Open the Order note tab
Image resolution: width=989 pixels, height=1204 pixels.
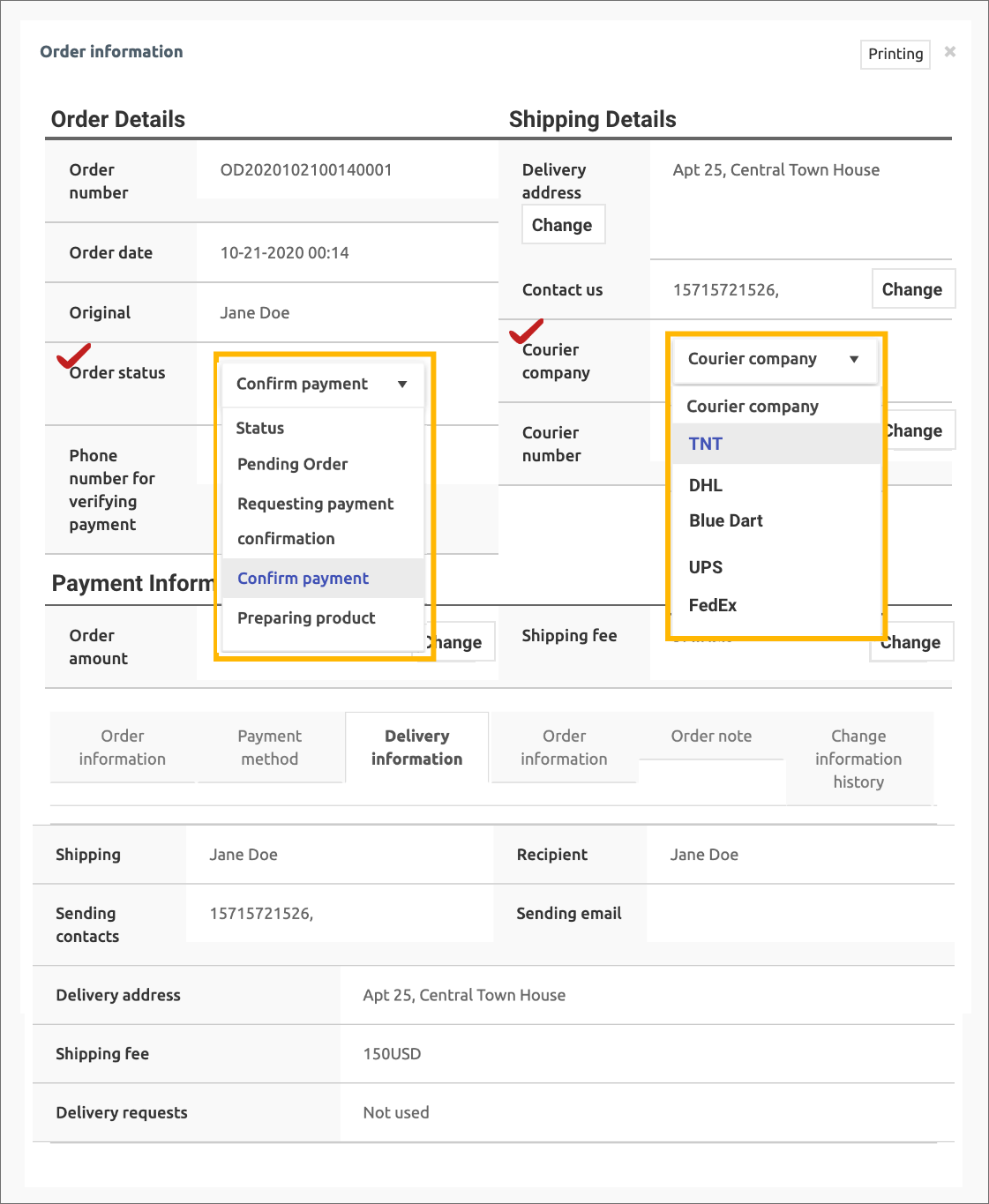pos(711,736)
